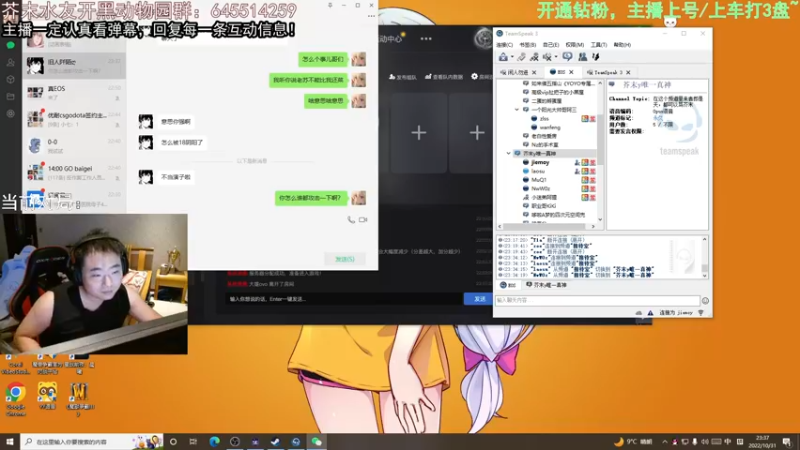Open WeChat contacts in the sidebar
This screenshot has height=450, width=800.
pos(11,62)
